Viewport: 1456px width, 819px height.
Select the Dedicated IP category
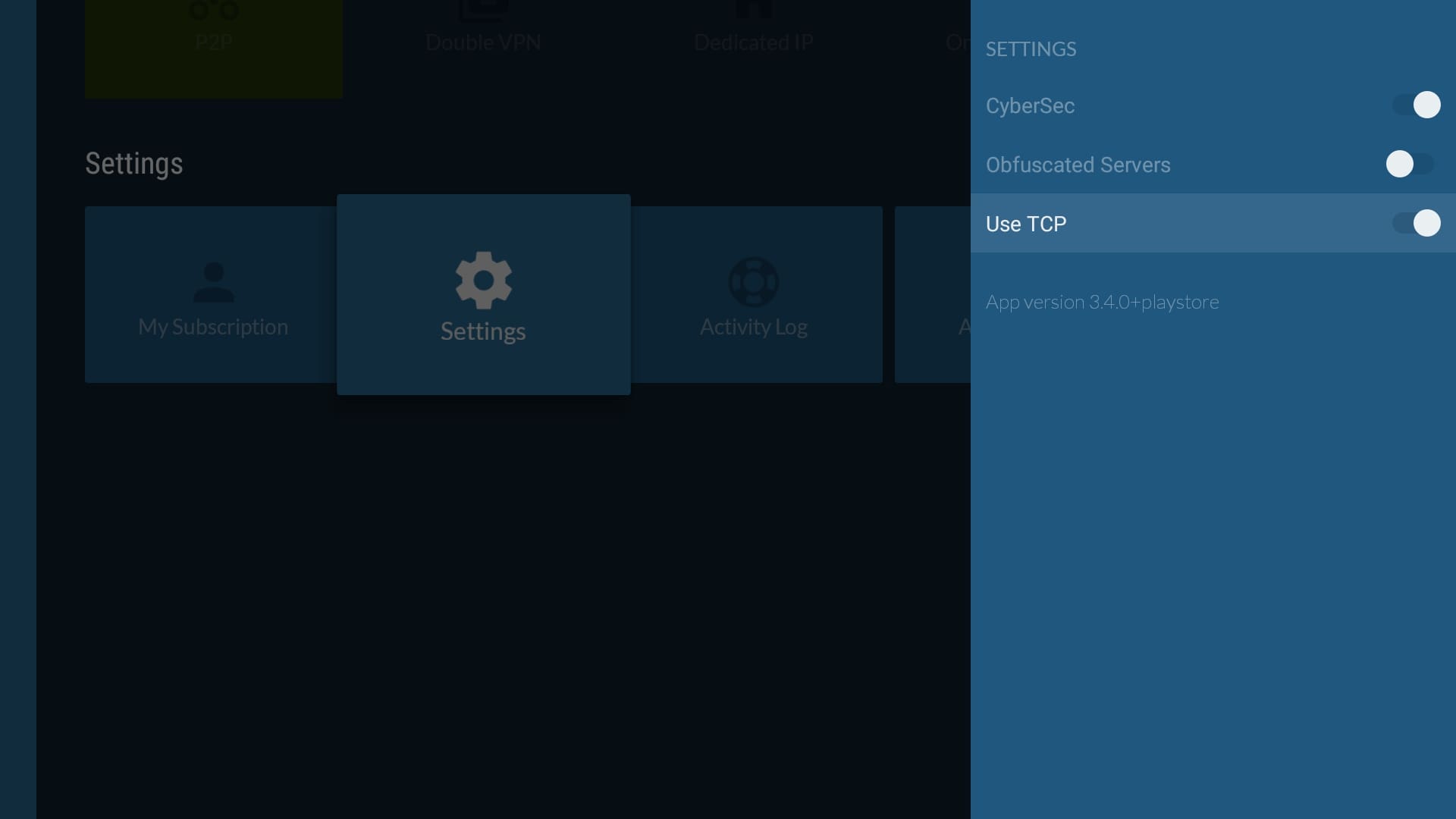coord(753,42)
